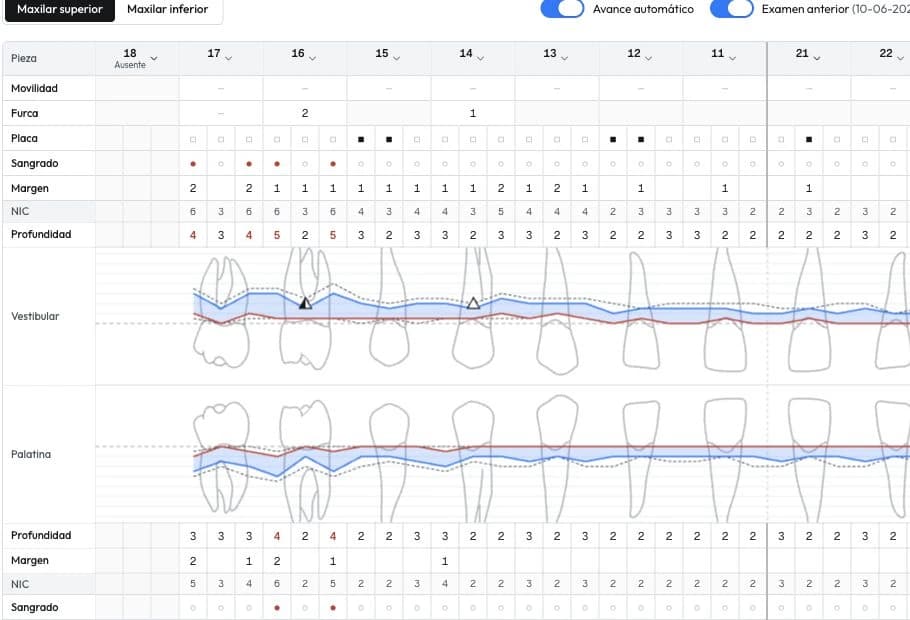The image size is (910, 620).
Task: Select the Furca value 1 for tooth 14
Action: tap(473, 113)
